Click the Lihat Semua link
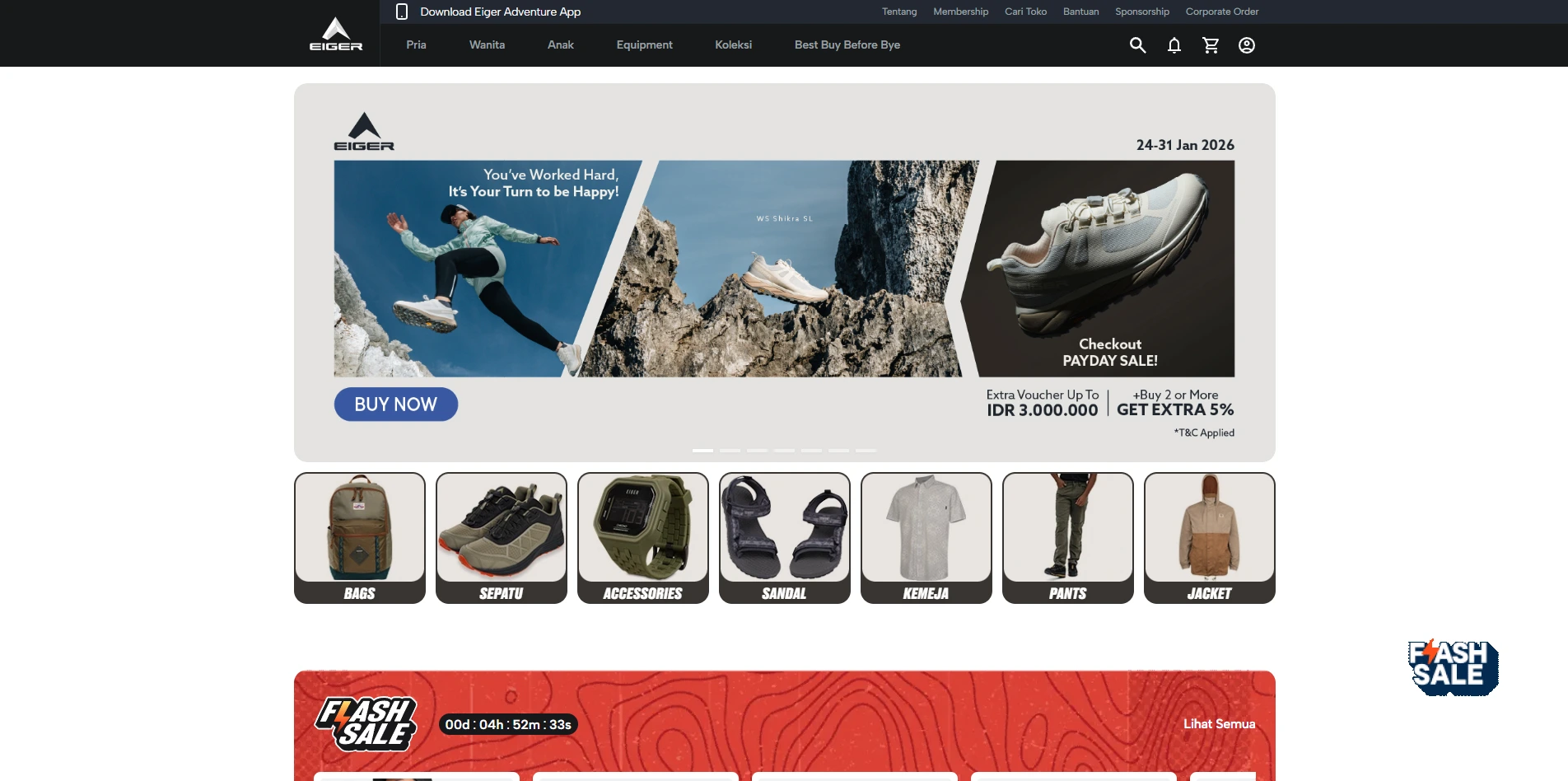This screenshot has height=781, width=1568. [x=1219, y=724]
